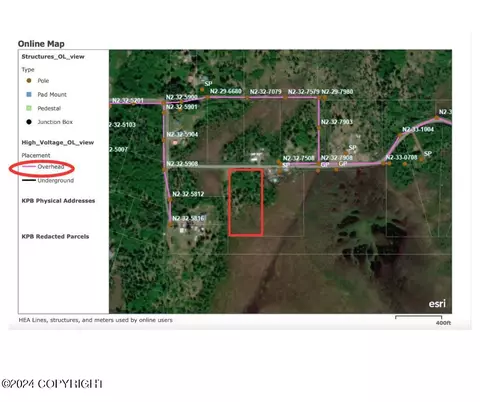Click map label N2-32-5912
The height and width of the screenshot is (402, 480).
pyautogui.click(x=188, y=194)
